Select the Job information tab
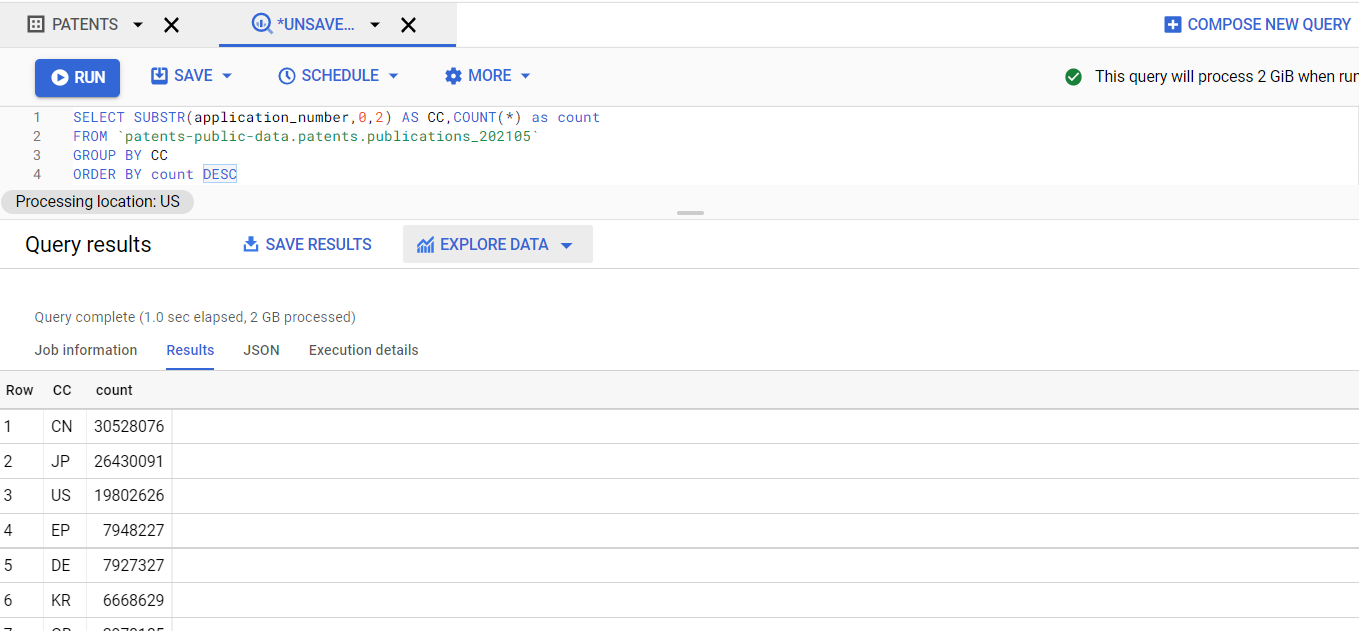Viewport: 1359px width, 632px height. (x=85, y=350)
